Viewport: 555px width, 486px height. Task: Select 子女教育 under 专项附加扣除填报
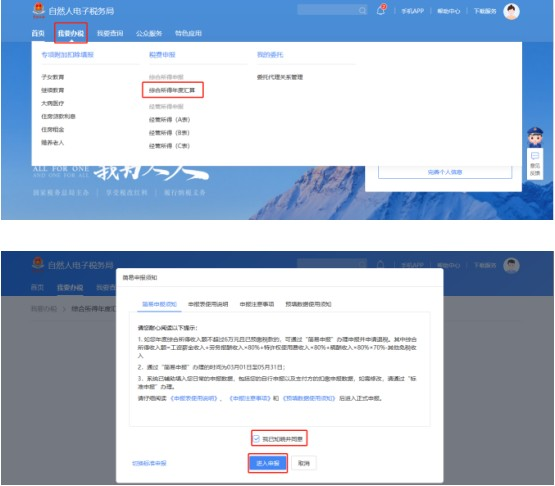[53, 77]
